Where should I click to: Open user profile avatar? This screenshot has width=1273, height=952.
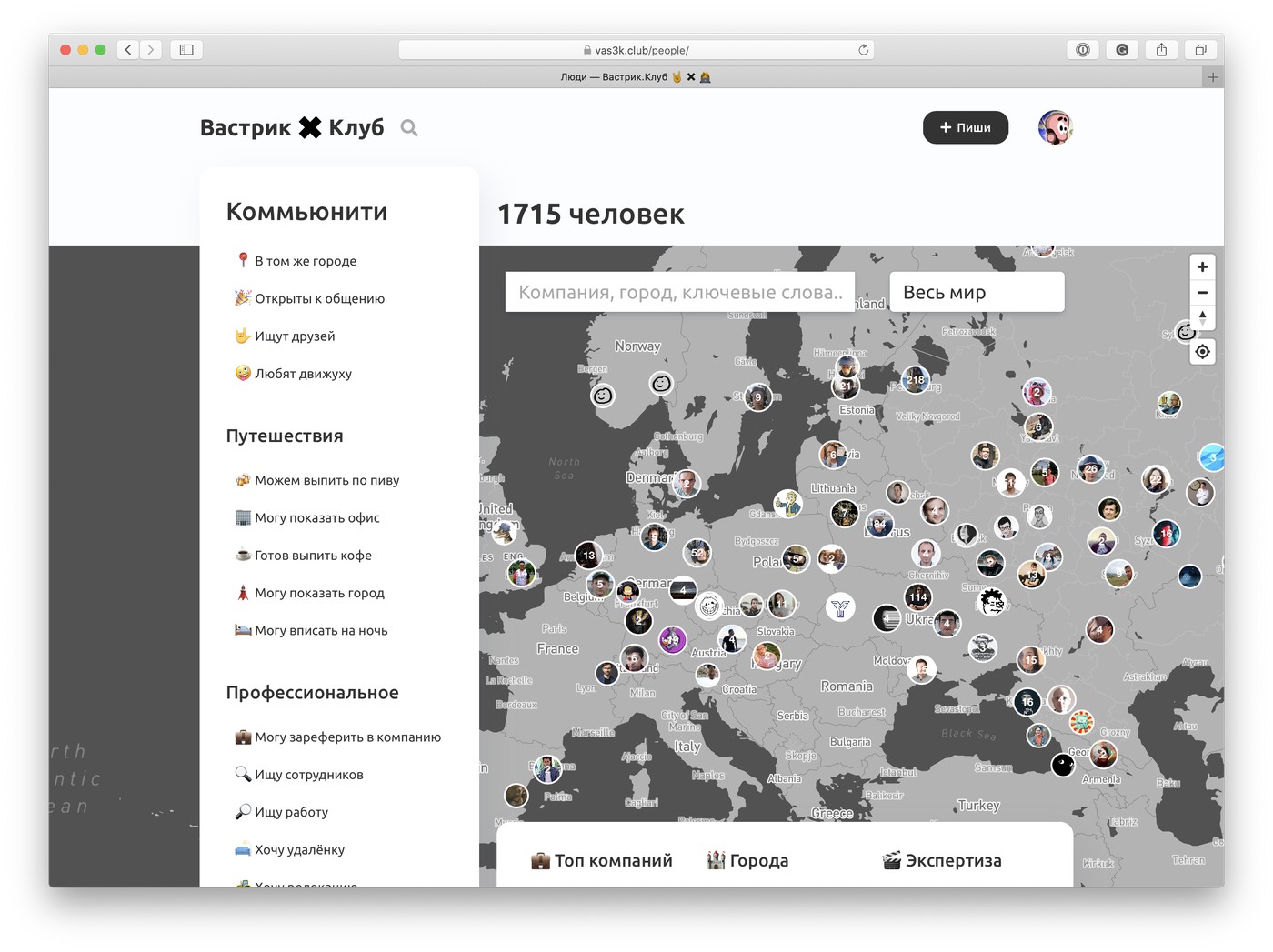point(1055,128)
